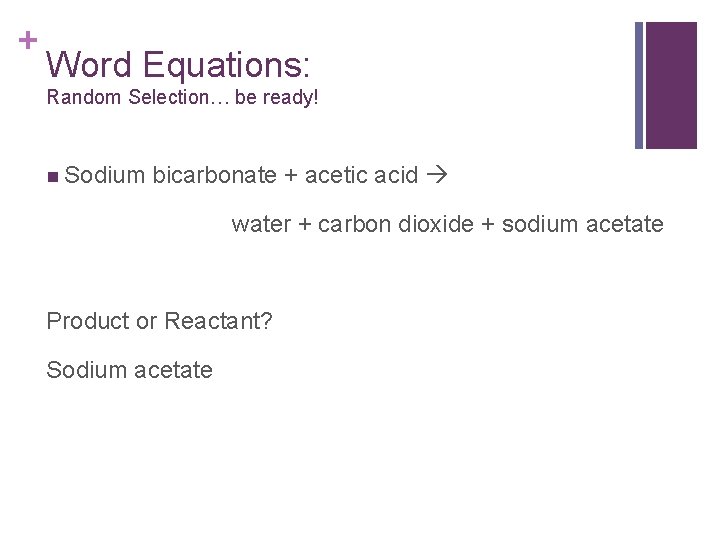This screenshot has height=540, width=720.
Task: Click "sodium acetate" in the products line
Action: tap(582, 224)
